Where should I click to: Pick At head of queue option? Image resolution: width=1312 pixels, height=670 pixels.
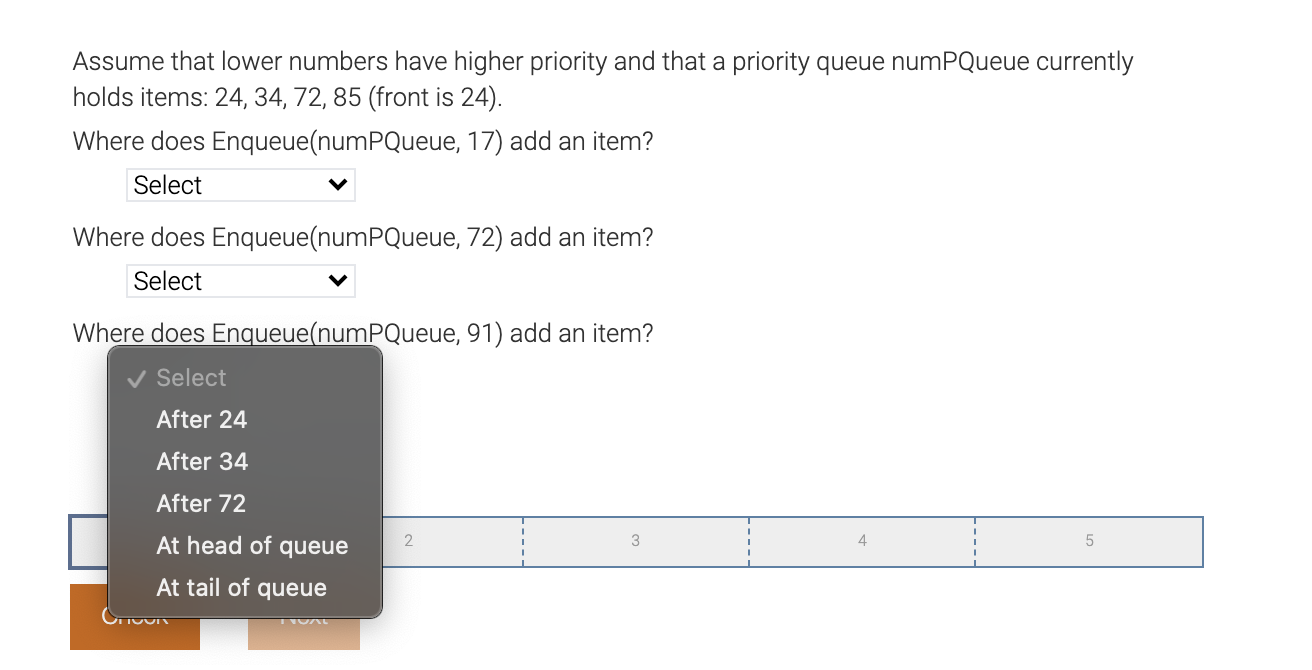(252, 545)
